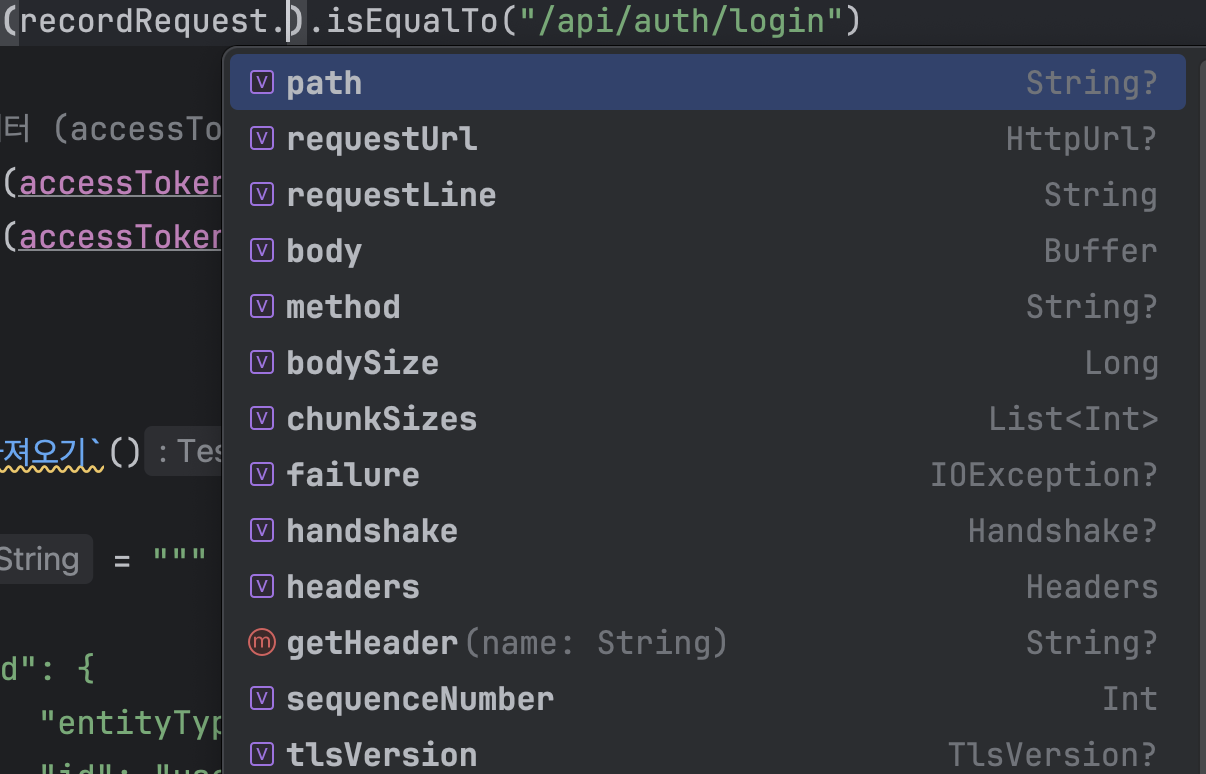
Task: Click the property icon next to requestLine
Action: point(261,194)
